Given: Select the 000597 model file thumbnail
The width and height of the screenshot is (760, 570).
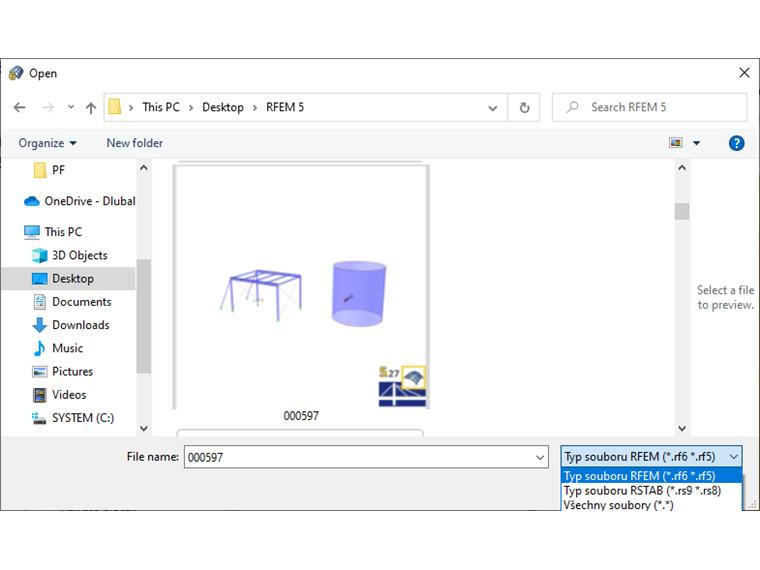Looking at the screenshot, I should [301, 287].
